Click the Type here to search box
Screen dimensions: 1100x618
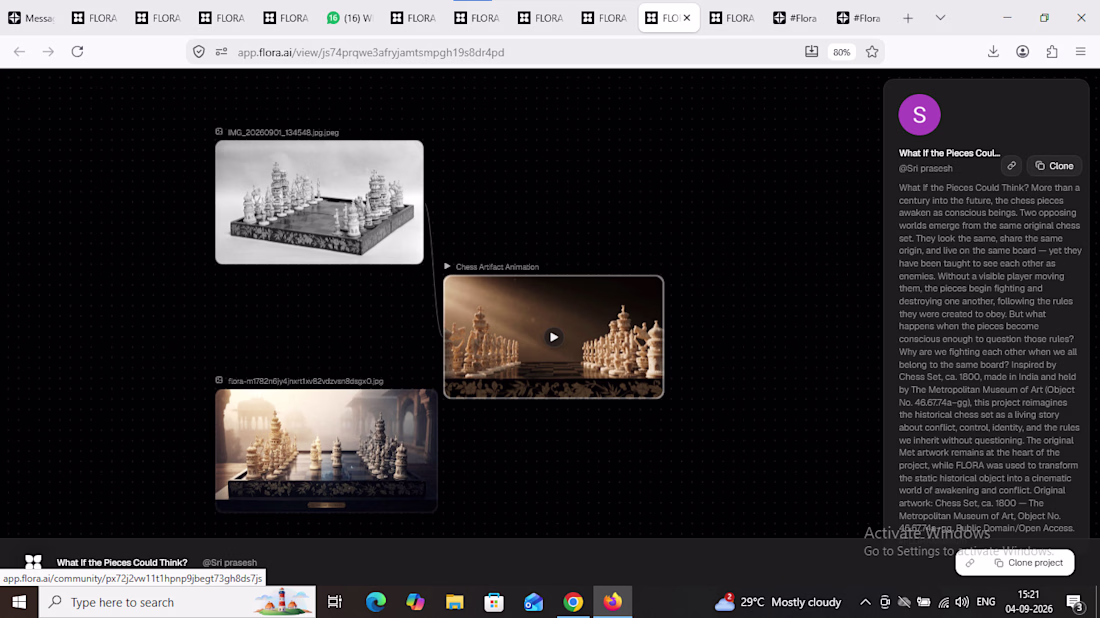pyautogui.click(x=177, y=602)
